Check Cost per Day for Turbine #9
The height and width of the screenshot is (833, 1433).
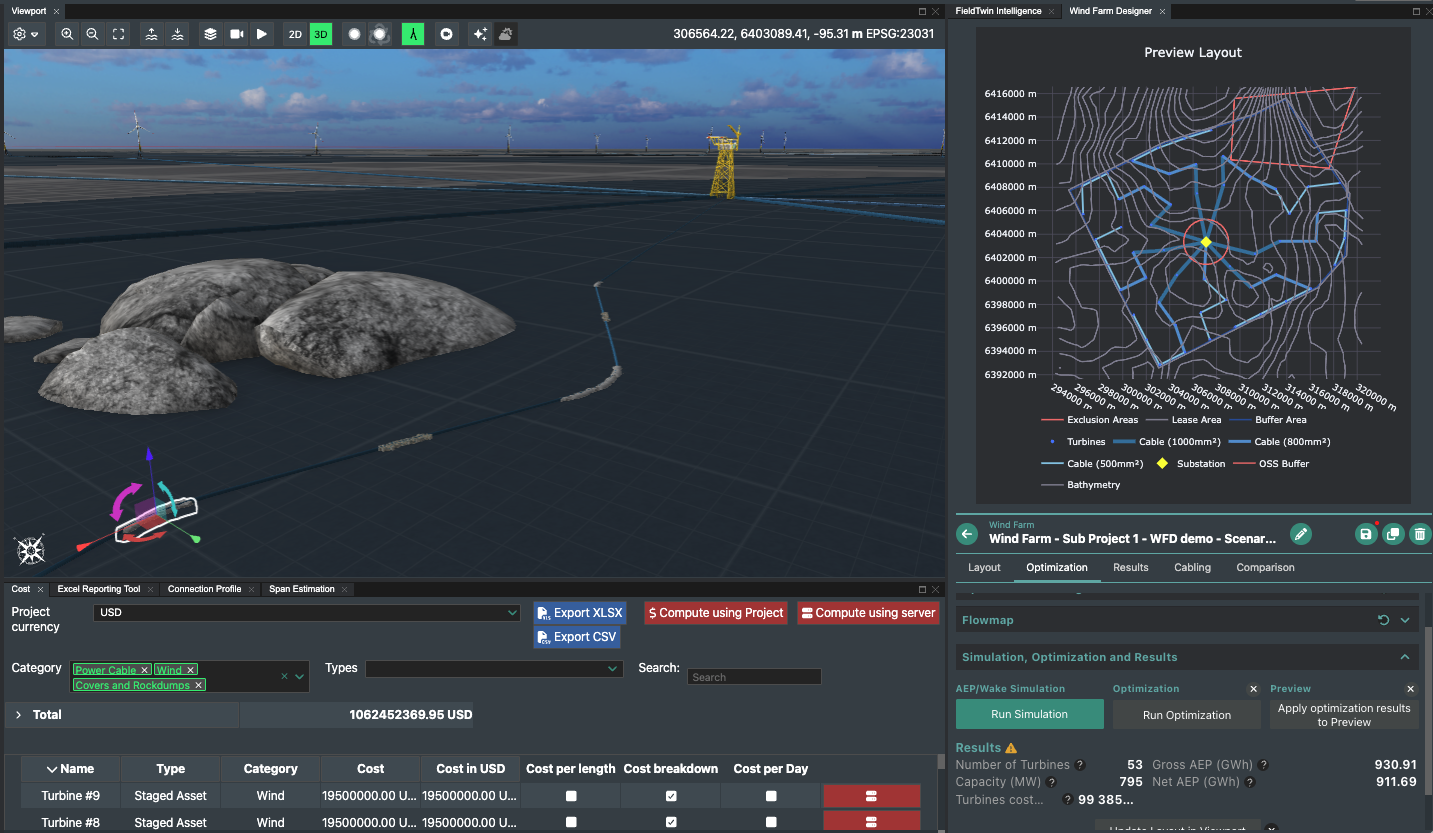coord(771,796)
